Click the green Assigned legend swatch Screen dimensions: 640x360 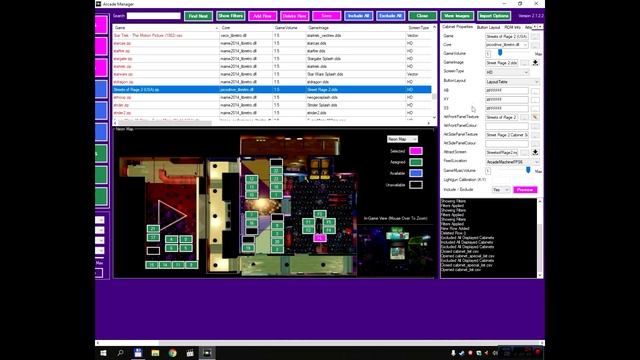[416, 162]
